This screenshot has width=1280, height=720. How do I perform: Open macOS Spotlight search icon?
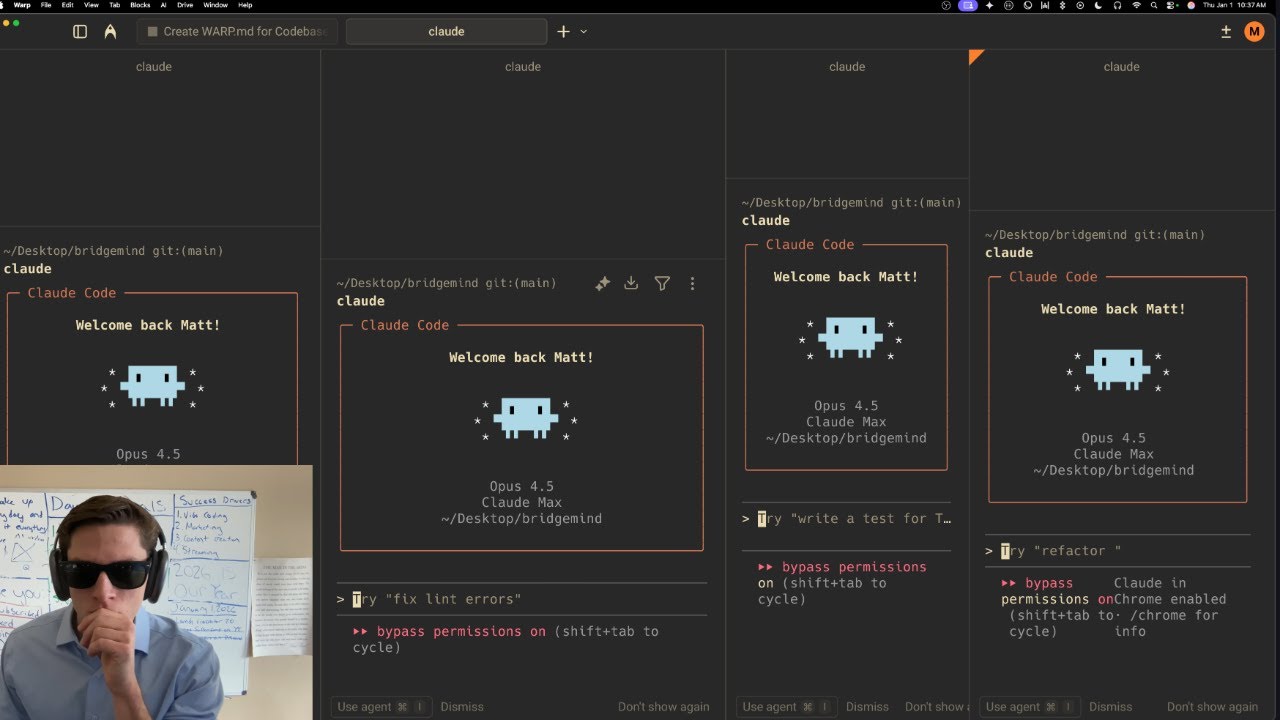point(1154,5)
